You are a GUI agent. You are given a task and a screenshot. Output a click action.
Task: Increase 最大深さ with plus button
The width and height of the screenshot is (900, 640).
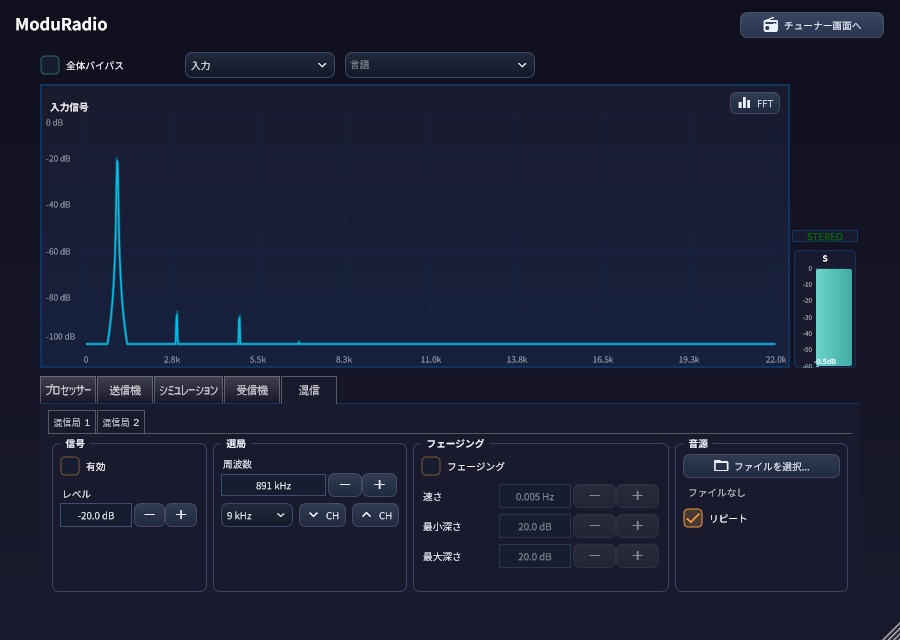[x=637, y=556]
